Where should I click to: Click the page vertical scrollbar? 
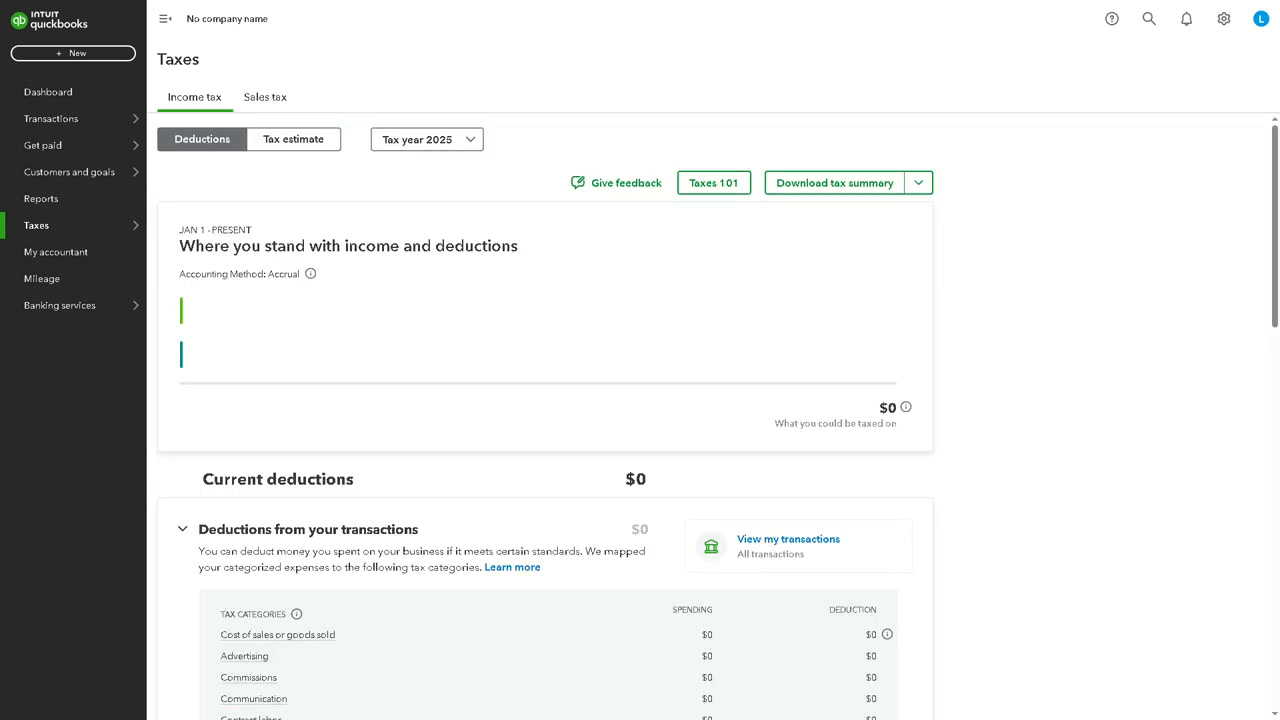(1275, 225)
